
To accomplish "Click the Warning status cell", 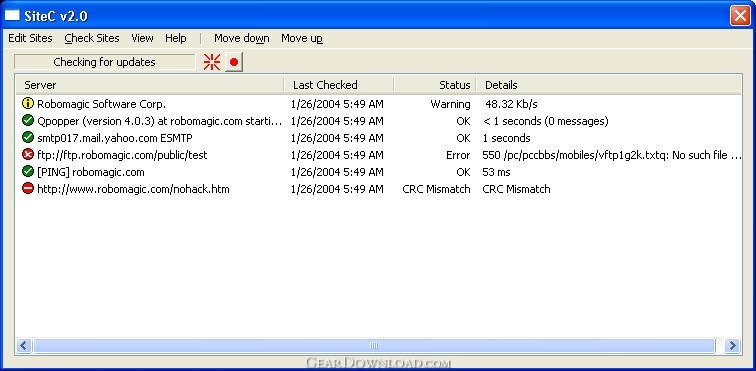I will 450,104.
